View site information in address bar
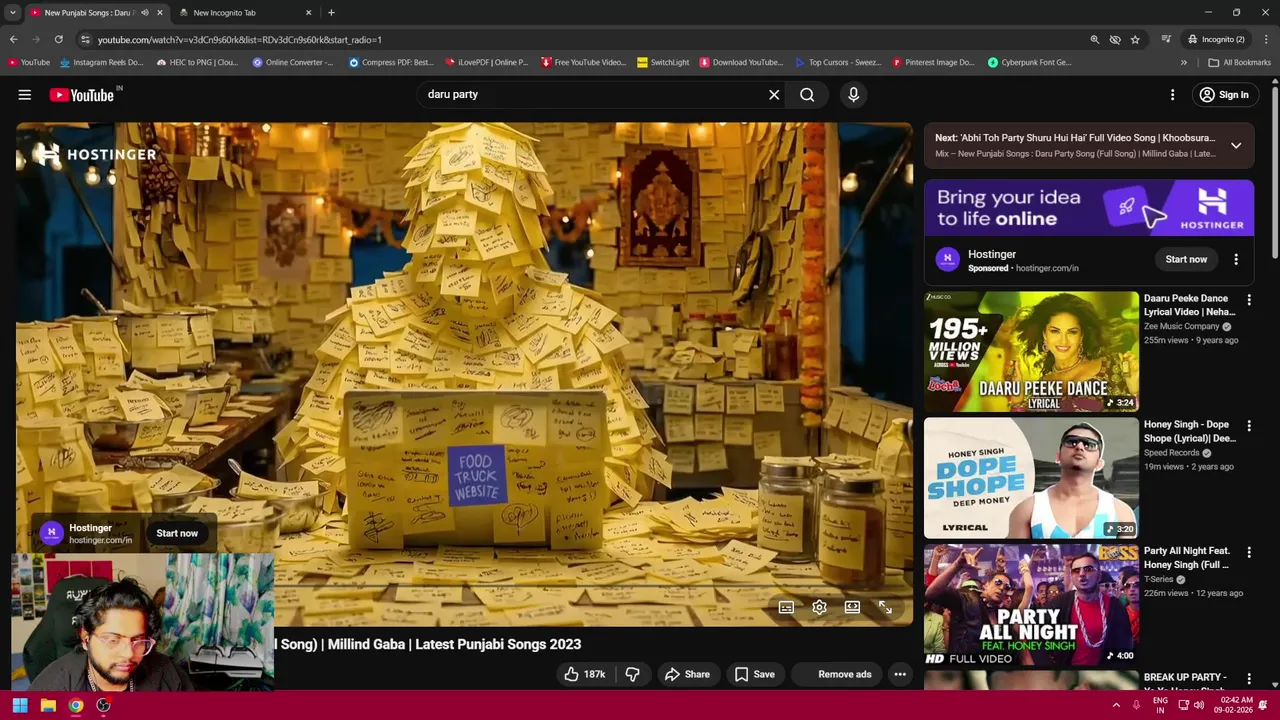 pos(86,39)
